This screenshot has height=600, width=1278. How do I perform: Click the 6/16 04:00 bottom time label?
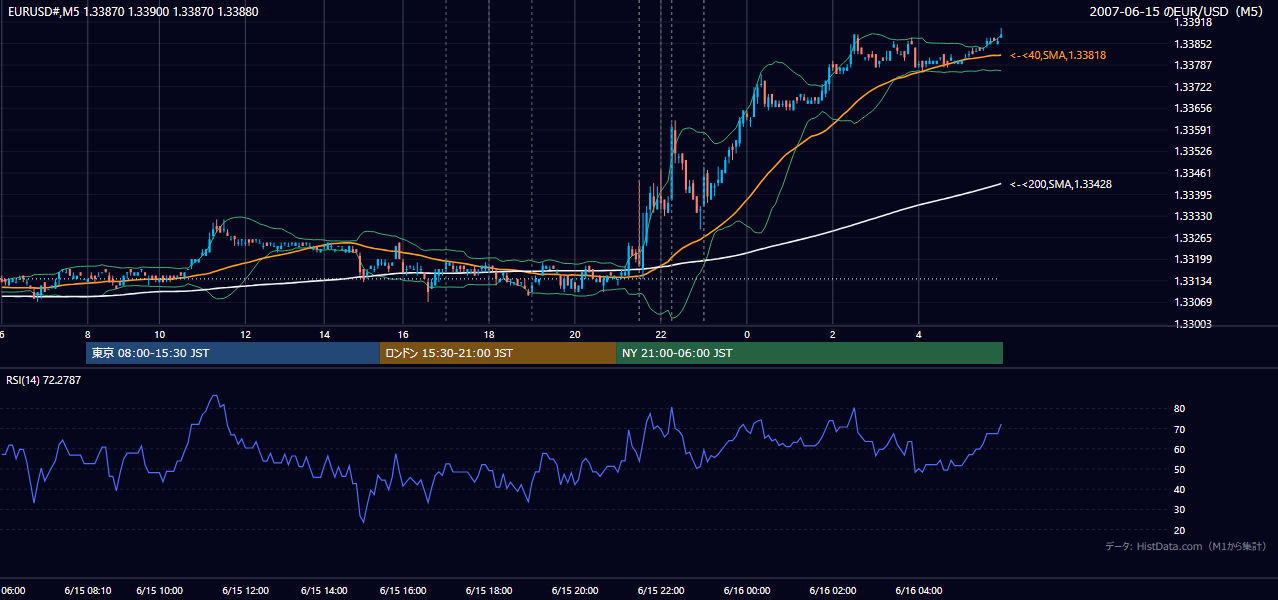point(919,590)
